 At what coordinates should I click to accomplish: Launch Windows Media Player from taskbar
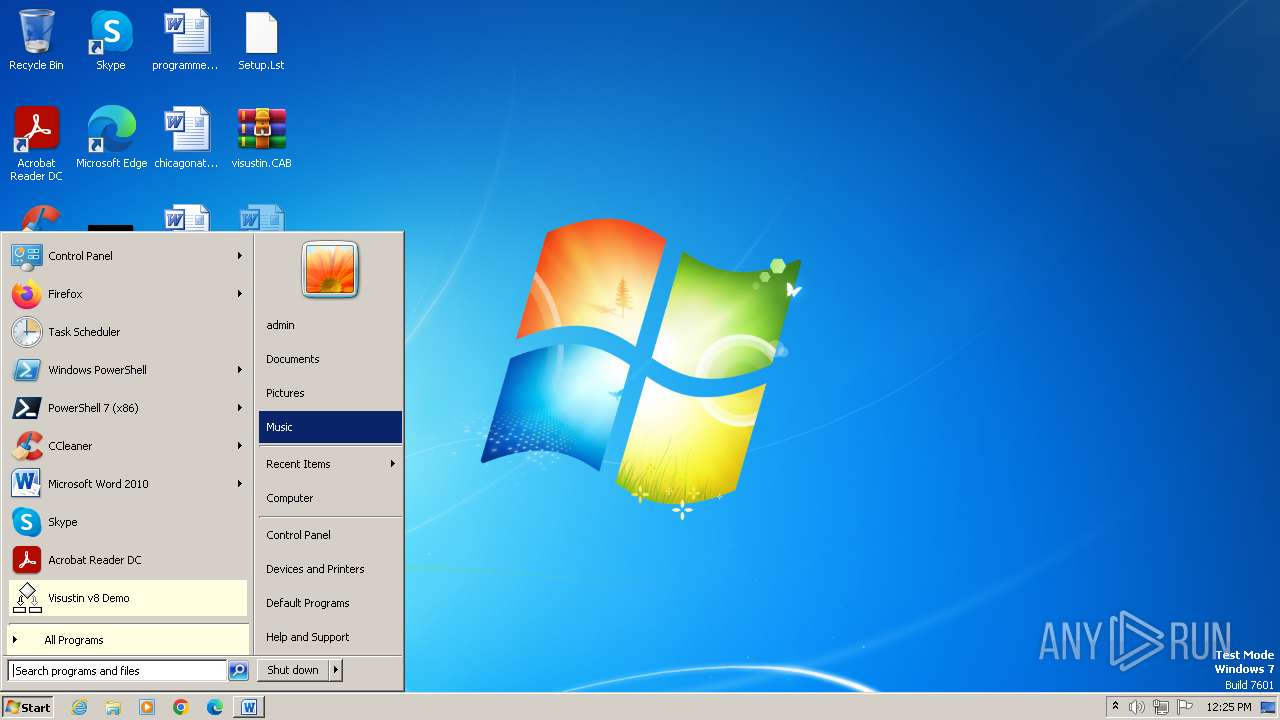point(147,707)
